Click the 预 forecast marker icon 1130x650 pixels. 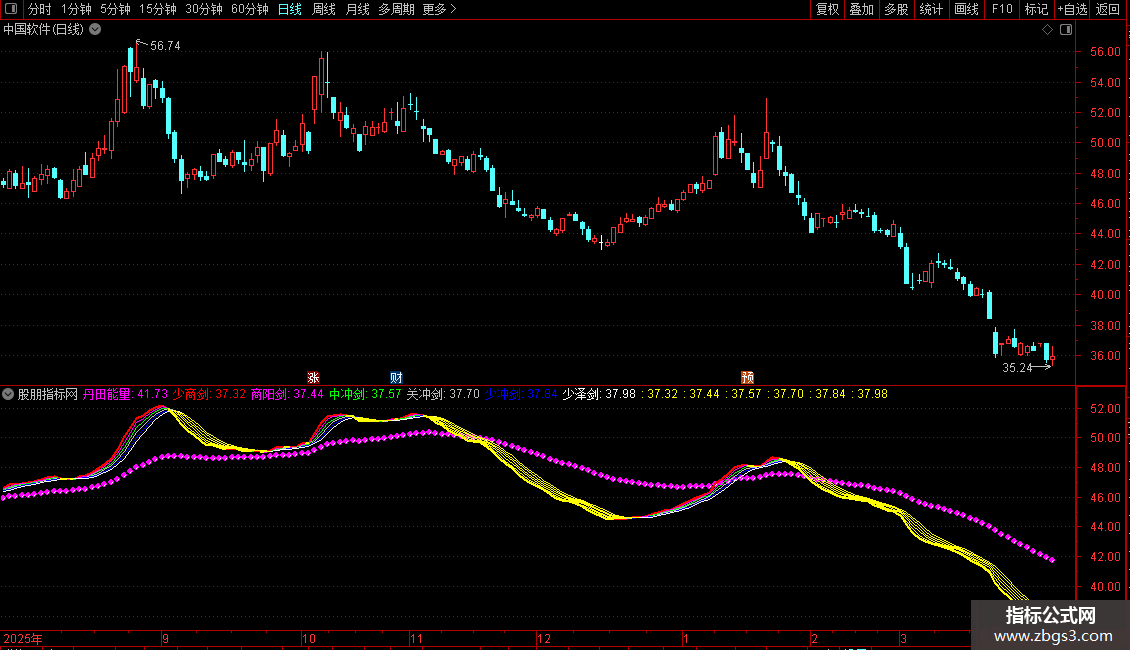[747, 377]
